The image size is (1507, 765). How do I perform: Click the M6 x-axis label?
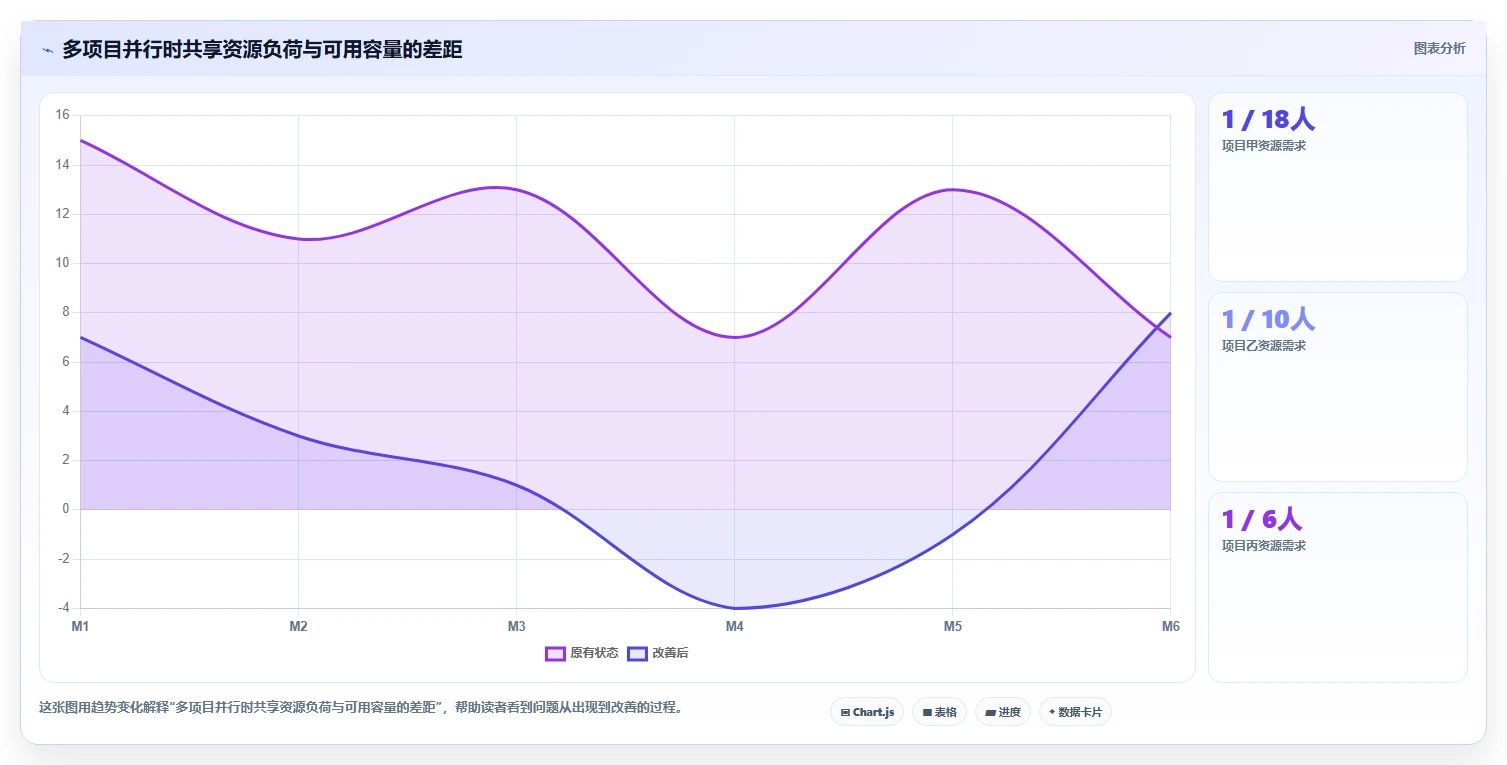[x=1170, y=627]
